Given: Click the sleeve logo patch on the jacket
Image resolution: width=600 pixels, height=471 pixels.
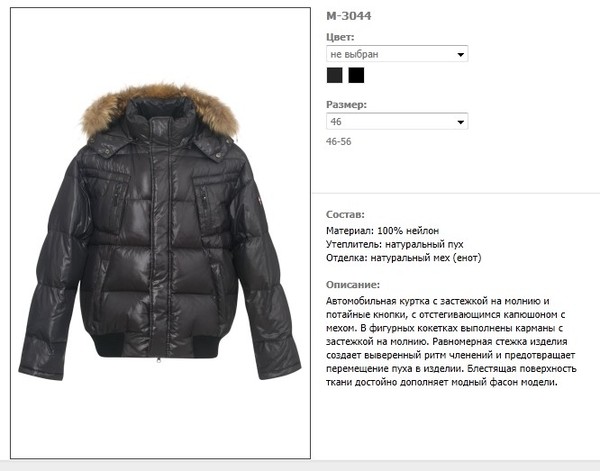Looking at the screenshot, I should click(258, 203).
